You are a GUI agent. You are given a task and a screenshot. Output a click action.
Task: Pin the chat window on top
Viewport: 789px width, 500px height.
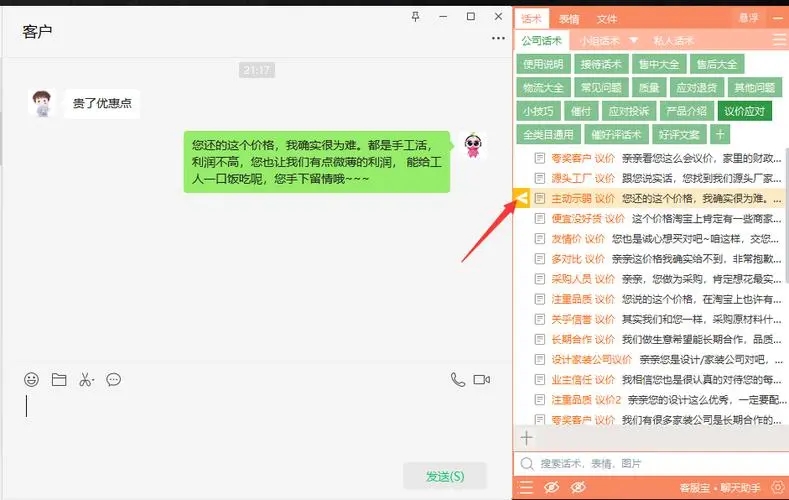tap(416, 17)
